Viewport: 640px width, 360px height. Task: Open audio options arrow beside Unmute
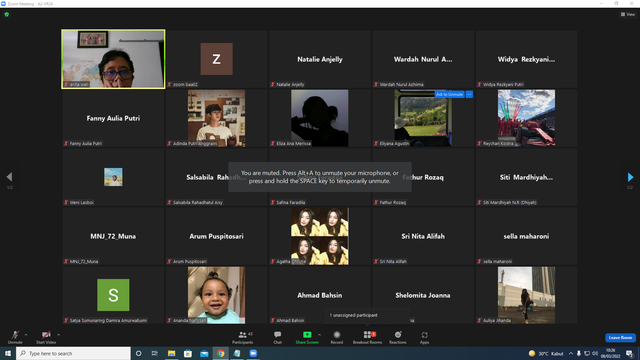tap(26, 335)
